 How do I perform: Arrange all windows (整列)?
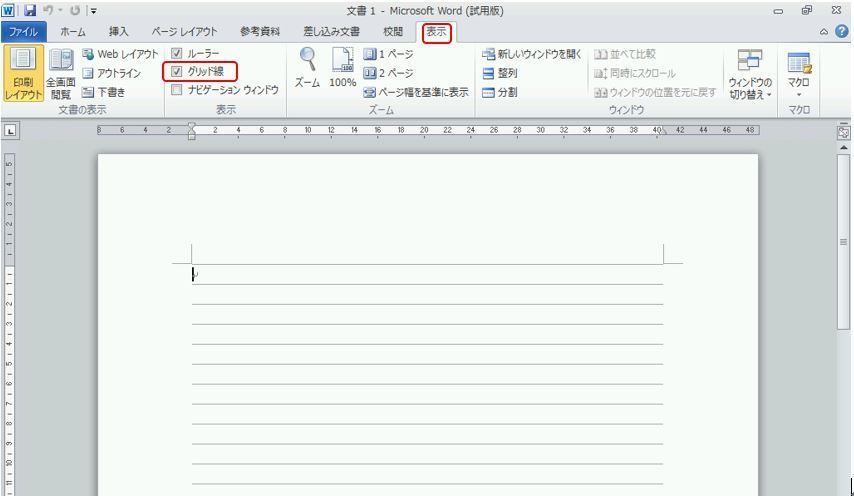[499, 73]
